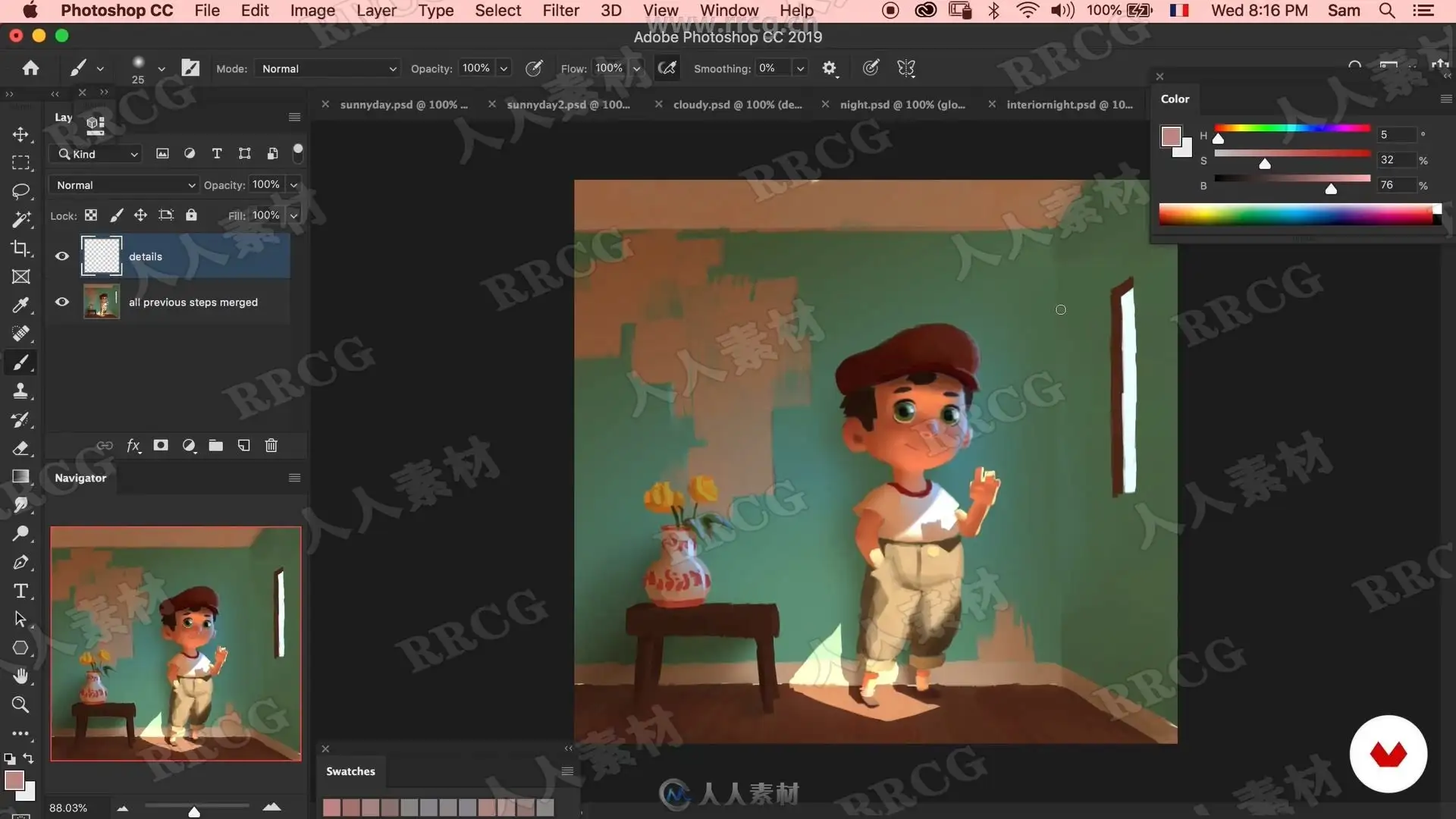Toggle lock transparent pixels
The width and height of the screenshot is (1456, 819).
(91, 215)
